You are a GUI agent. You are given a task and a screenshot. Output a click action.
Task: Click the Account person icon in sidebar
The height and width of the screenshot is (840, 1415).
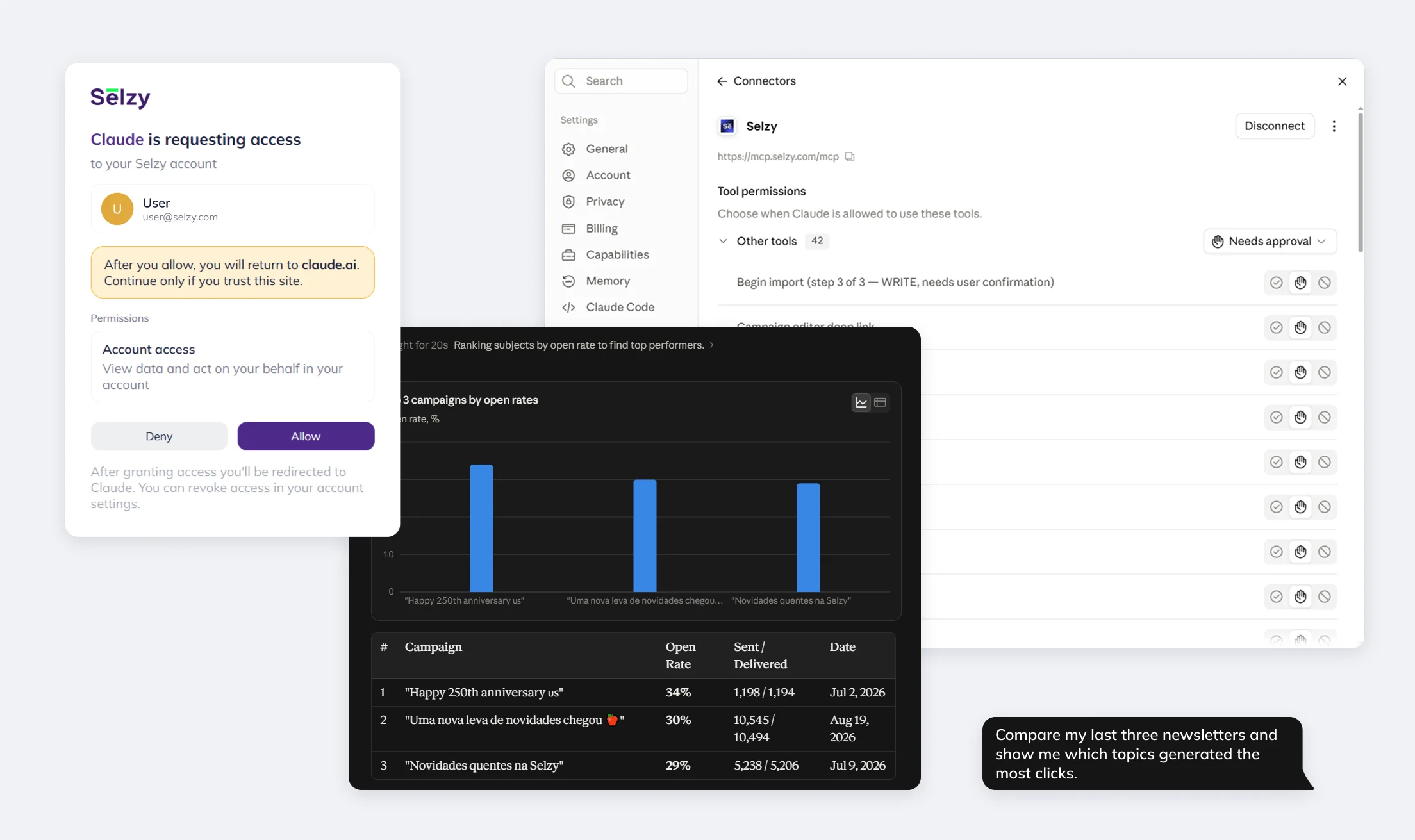568,176
